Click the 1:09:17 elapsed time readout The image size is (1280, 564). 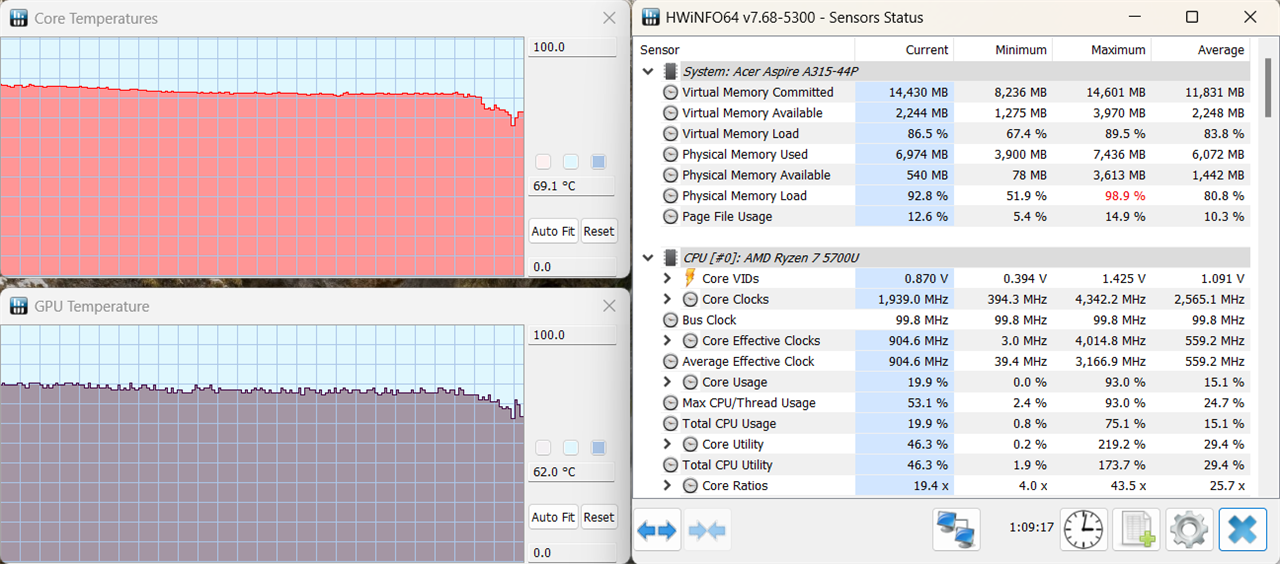[x=1033, y=527]
